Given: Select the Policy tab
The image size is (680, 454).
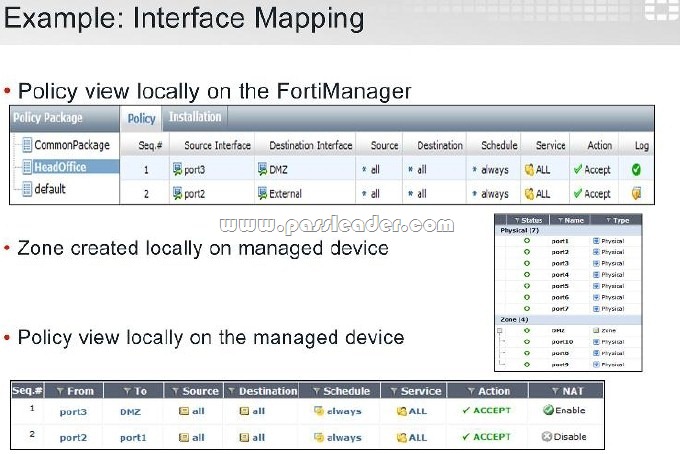Looking at the screenshot, I should (141, 118).
